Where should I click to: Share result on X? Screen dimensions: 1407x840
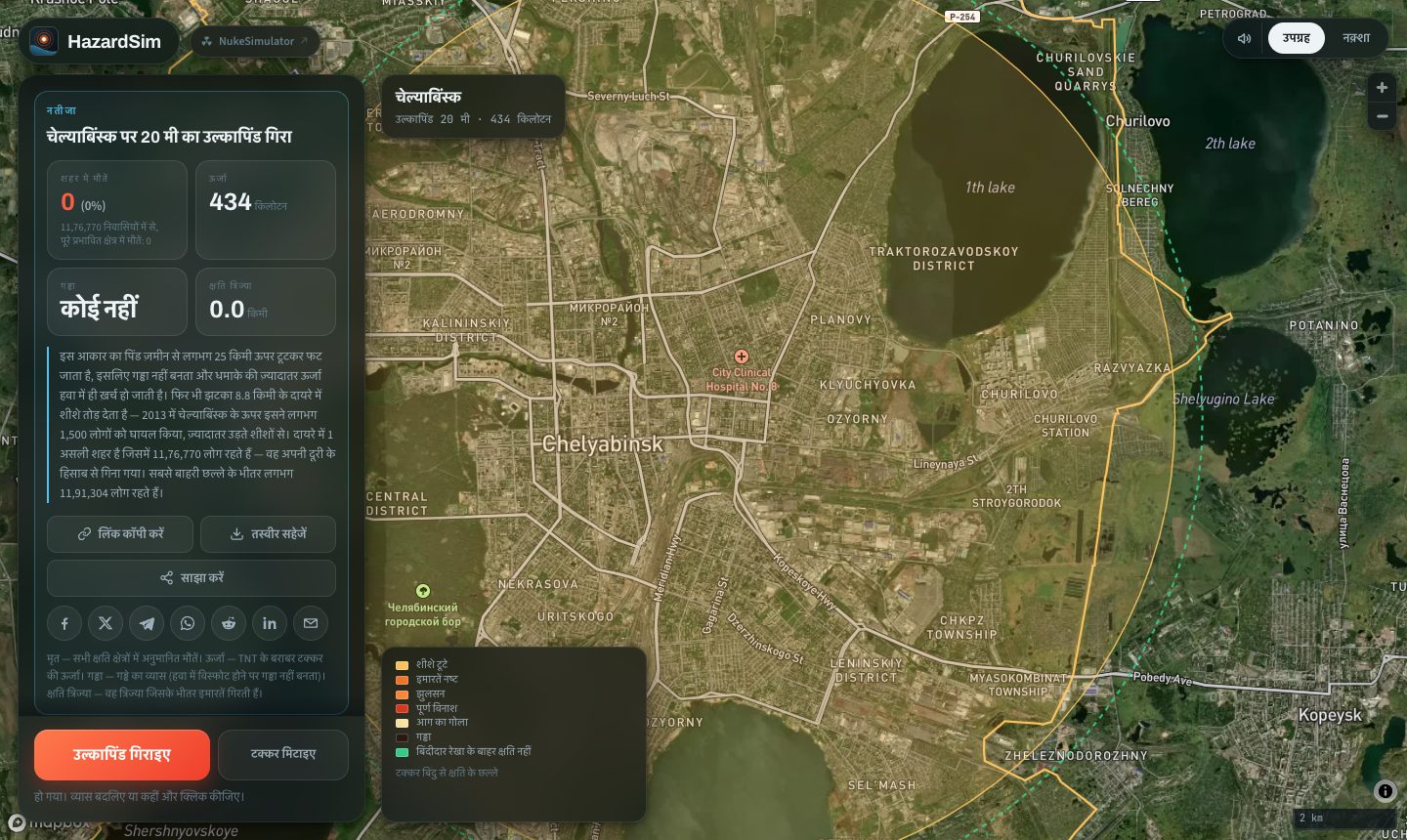(x=106, y=623)
